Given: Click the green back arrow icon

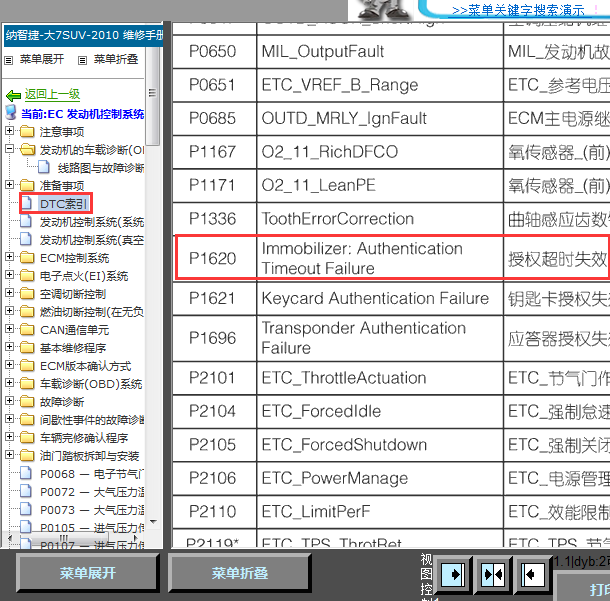Looking at the screenshot, I should tap(14, 95).
